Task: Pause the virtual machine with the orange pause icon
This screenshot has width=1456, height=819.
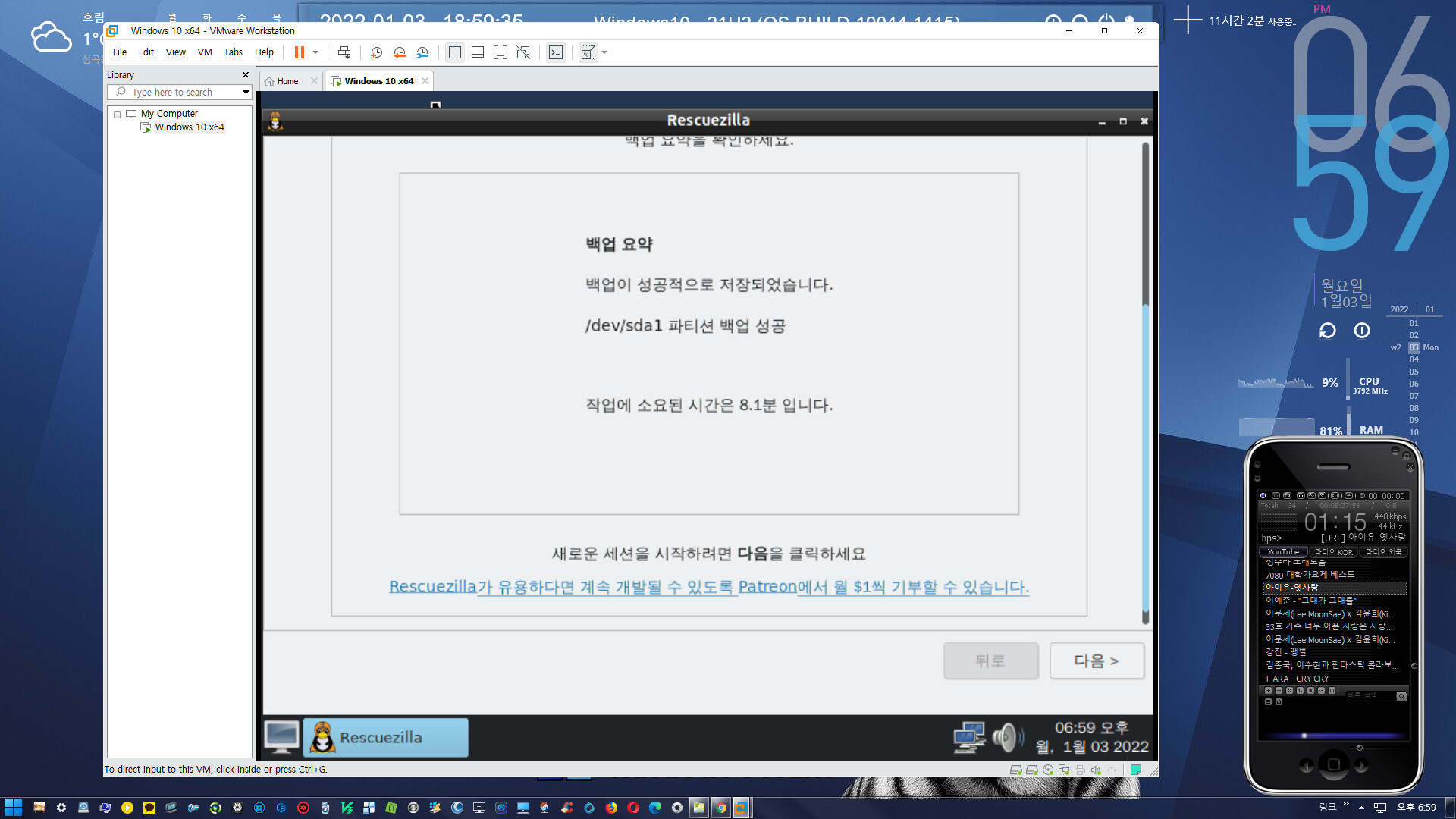Action: point(300,52)
